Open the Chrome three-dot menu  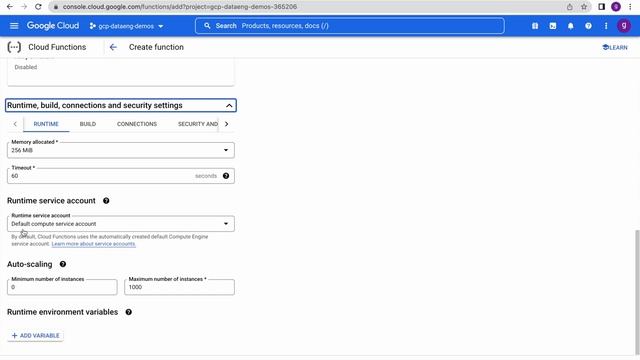point(630,7)
